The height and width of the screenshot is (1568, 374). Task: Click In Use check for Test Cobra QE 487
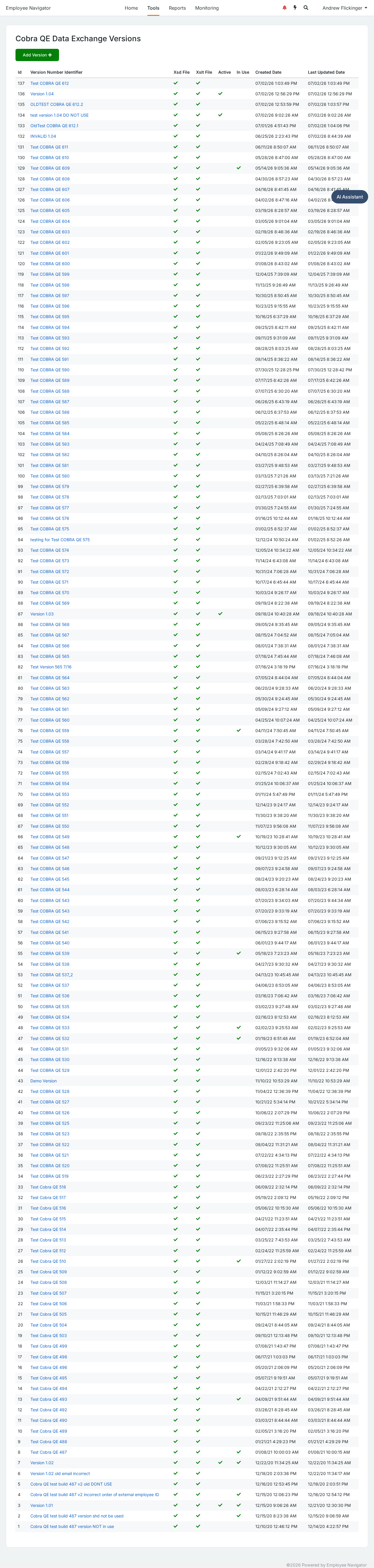pos(238,1452)
